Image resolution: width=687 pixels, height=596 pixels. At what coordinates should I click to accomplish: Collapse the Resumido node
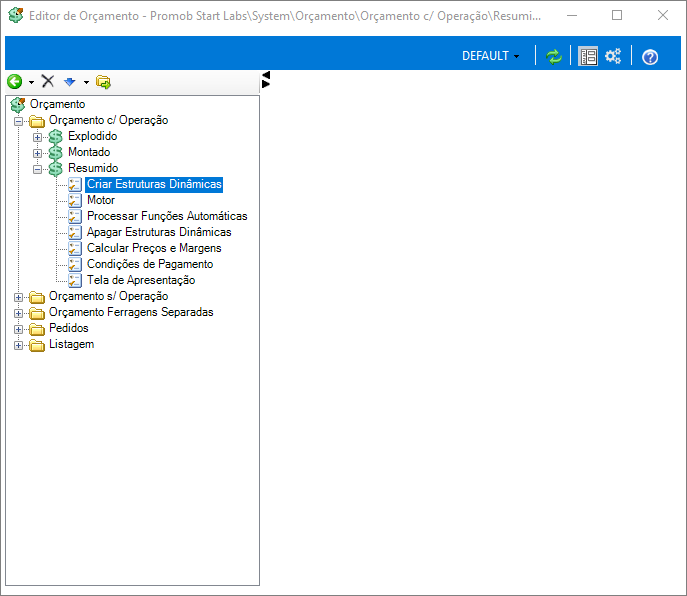click(x=37, y=169)
